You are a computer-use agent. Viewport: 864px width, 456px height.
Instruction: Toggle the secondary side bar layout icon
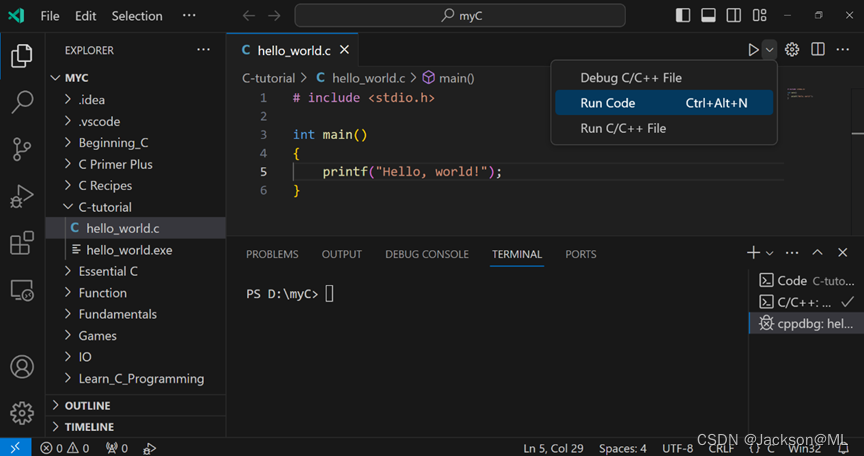coord(733,15)
